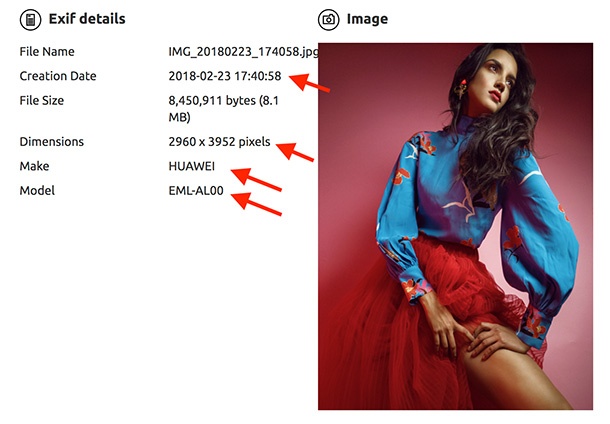610x424 pixels.
Task: Click the creation date value 2018-02-23 17:40:58
Action: pyautogui.click(x=225, y=76)
